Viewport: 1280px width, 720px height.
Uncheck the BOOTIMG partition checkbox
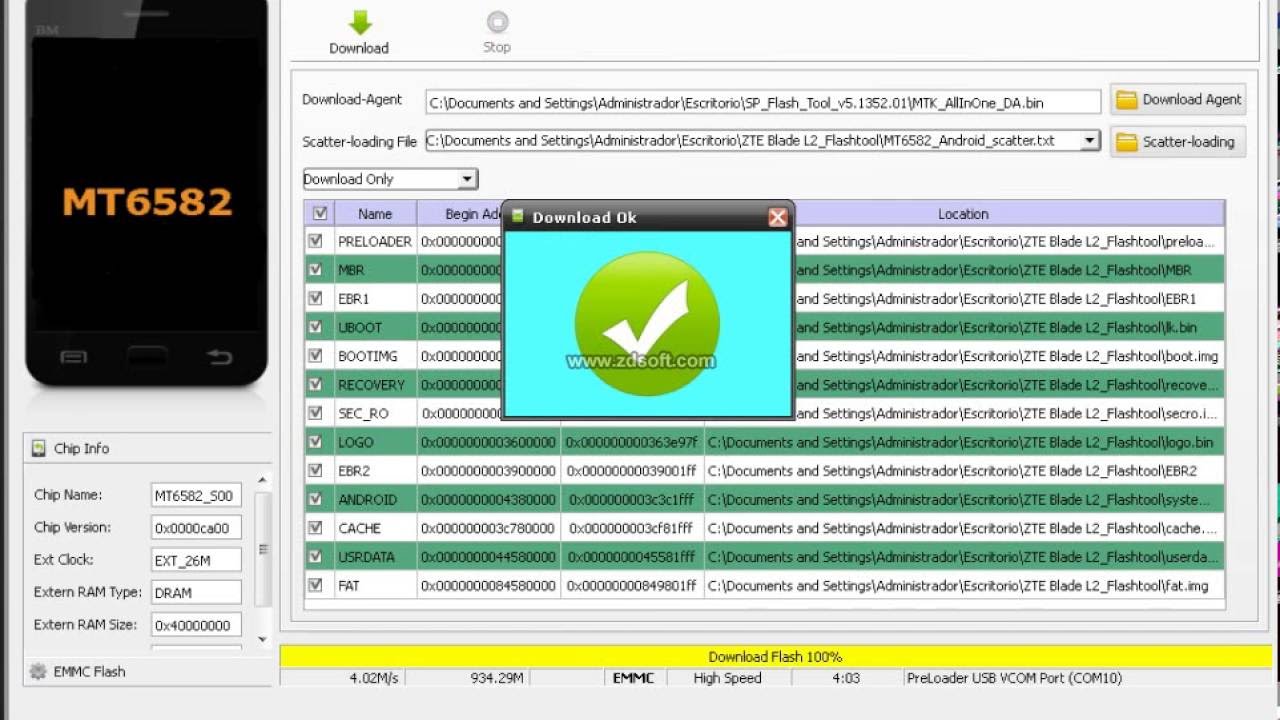316,355
